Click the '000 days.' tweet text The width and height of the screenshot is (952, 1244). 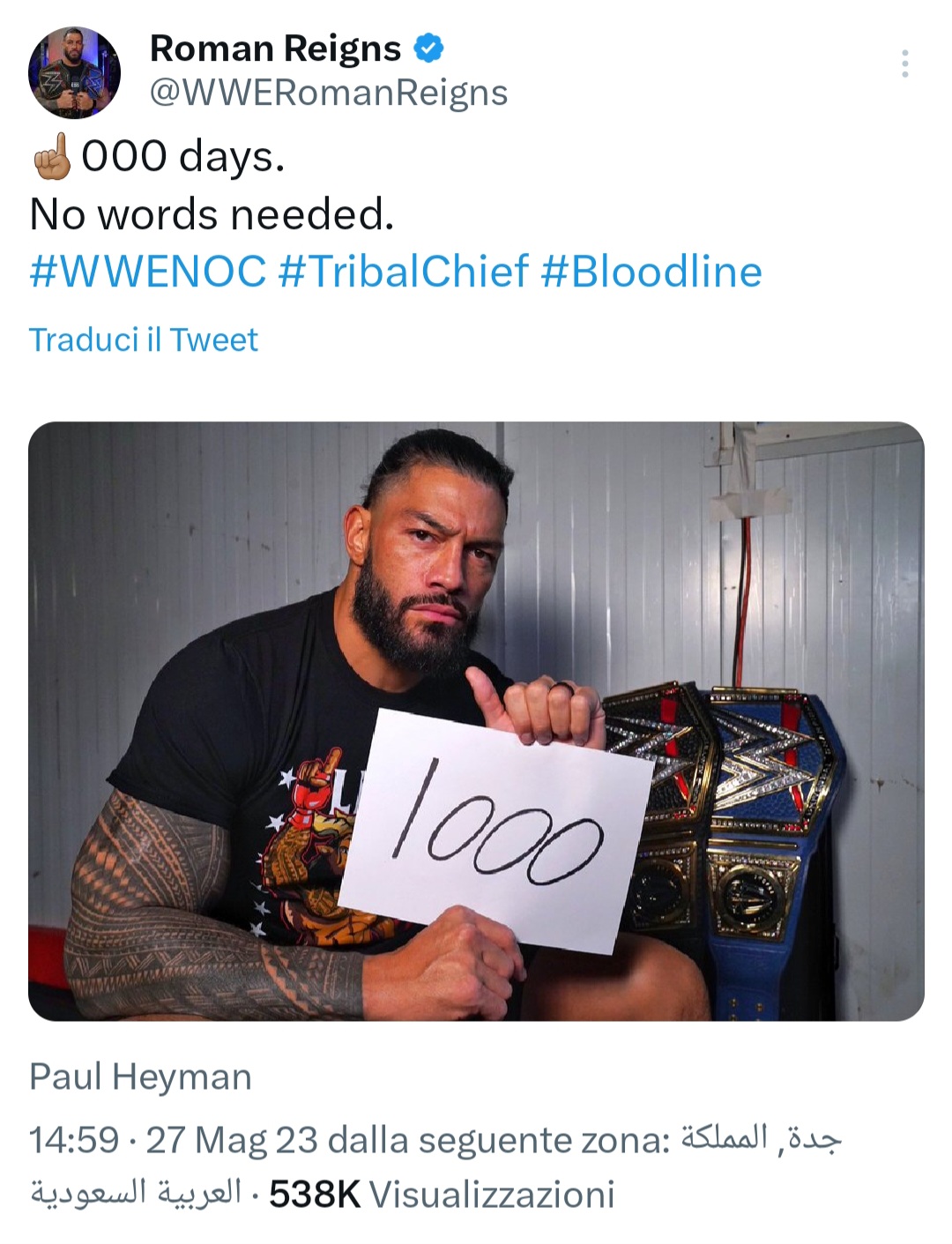coord(183,156)
